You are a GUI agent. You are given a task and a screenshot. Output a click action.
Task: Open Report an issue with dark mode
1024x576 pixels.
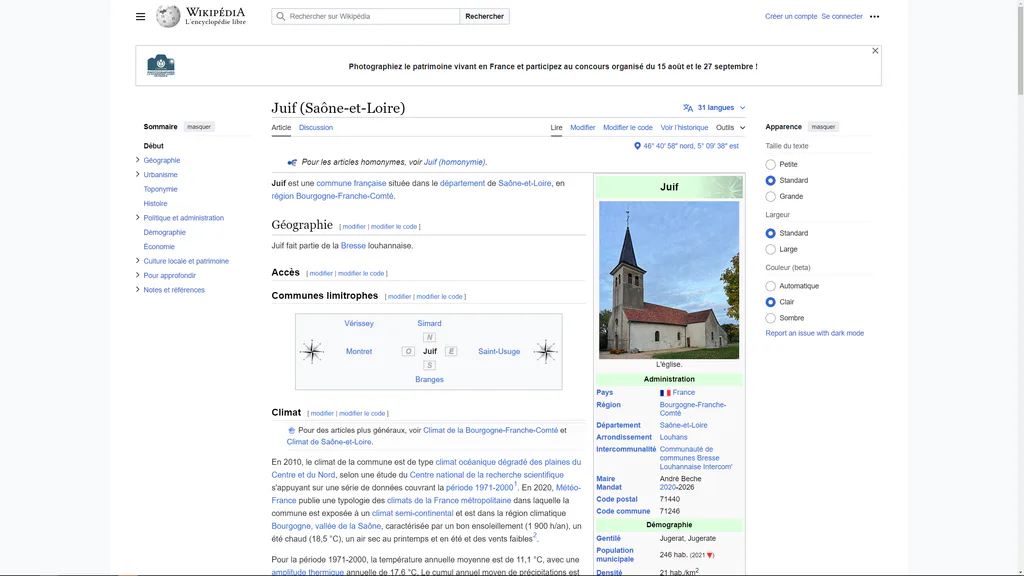814,333
